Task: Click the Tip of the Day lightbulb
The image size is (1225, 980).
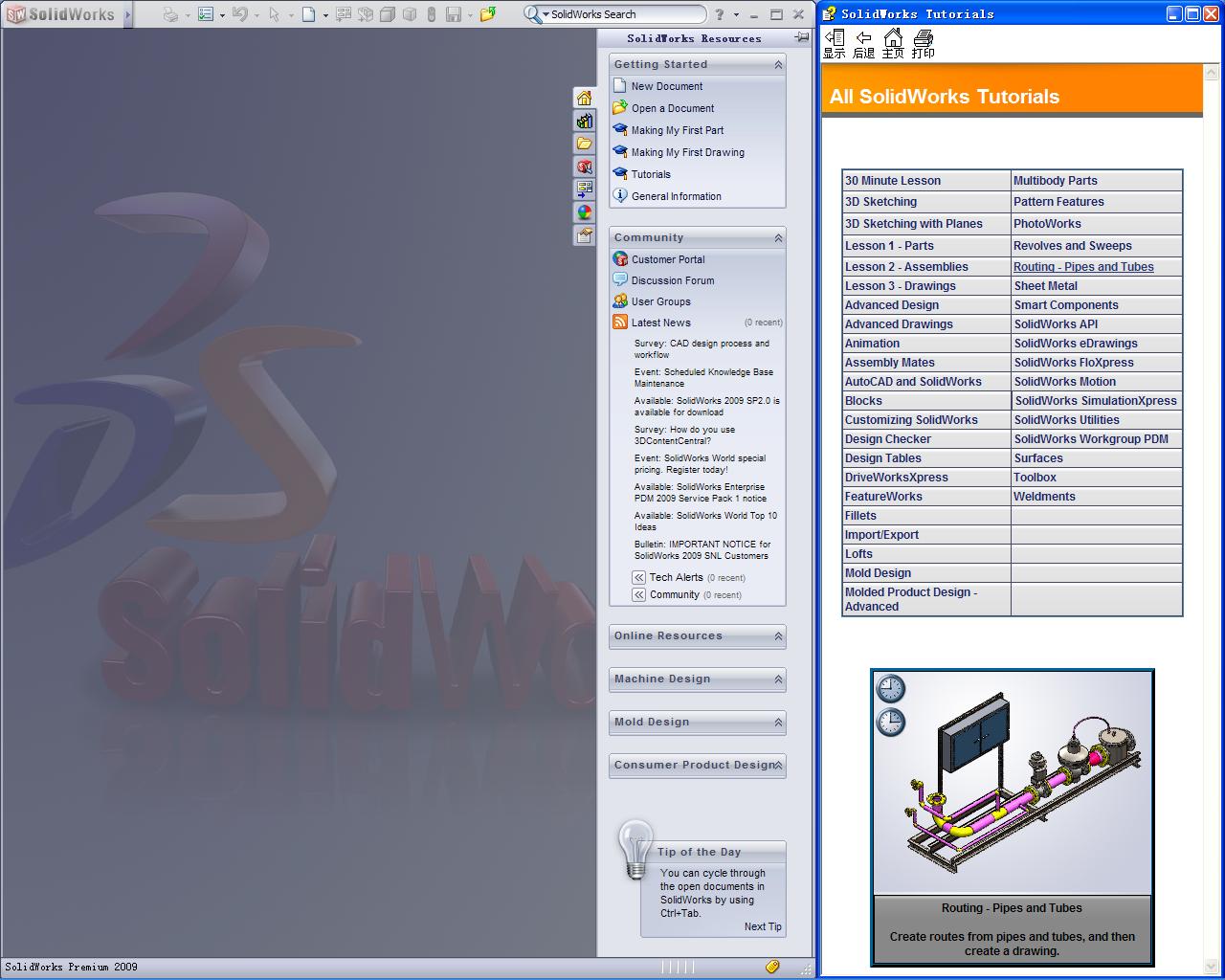Action: click(635, 849)
